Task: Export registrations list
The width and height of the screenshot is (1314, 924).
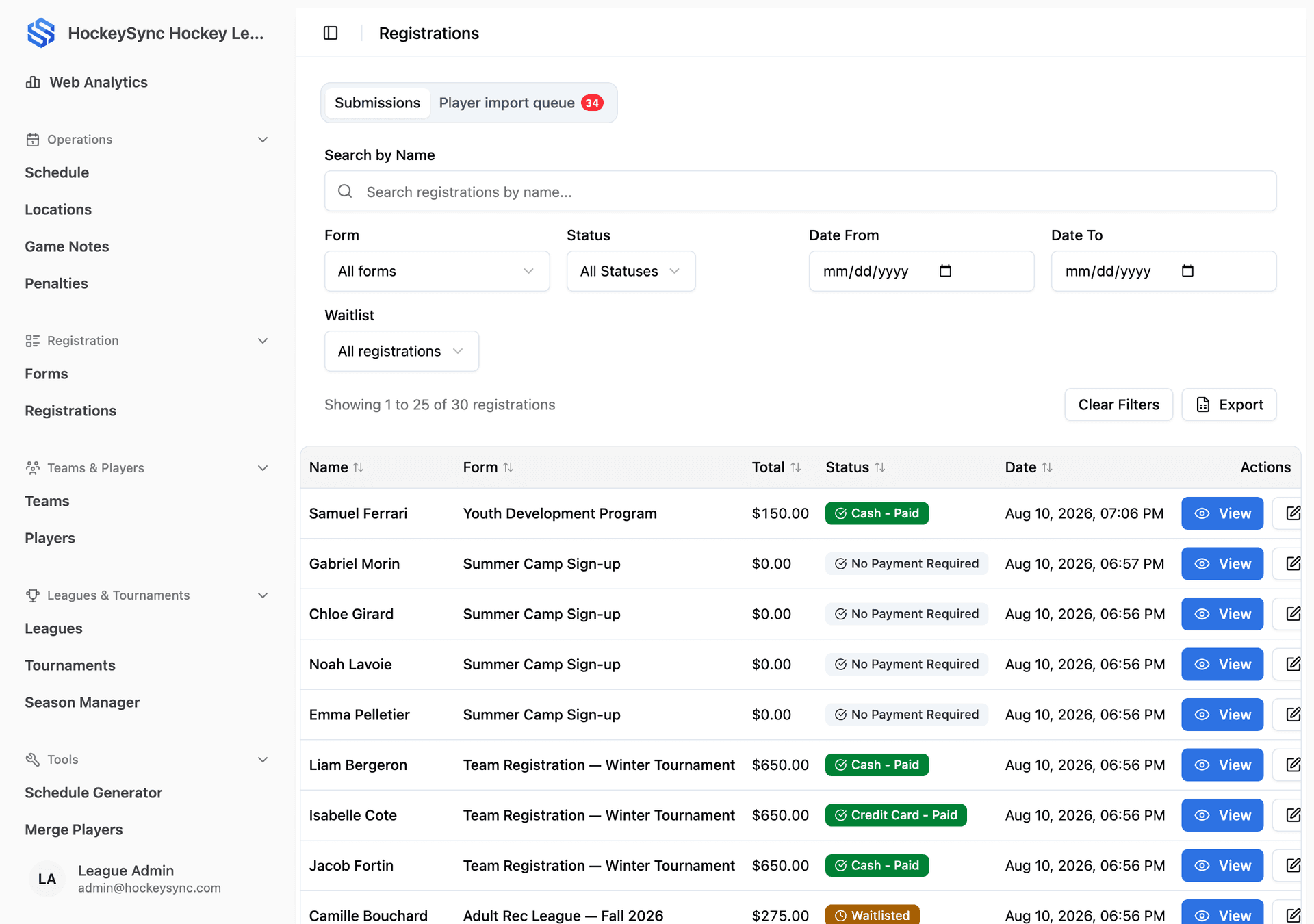Action: click(1229, 405)
